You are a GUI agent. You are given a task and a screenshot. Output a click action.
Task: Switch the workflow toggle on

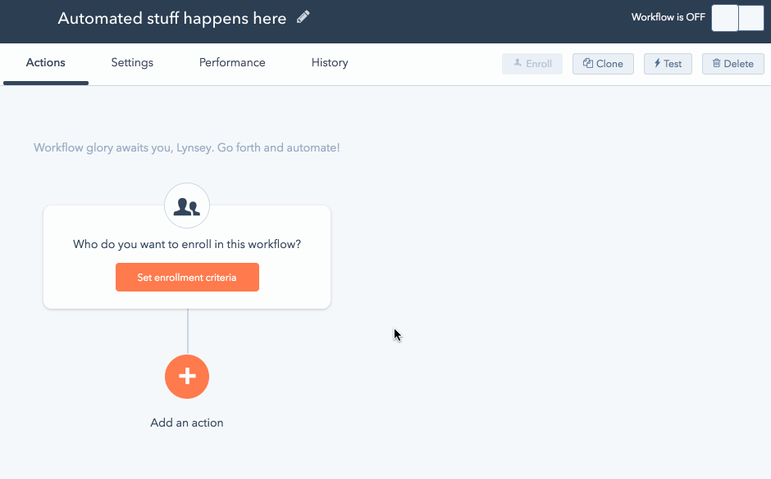(x=738, y=18)
